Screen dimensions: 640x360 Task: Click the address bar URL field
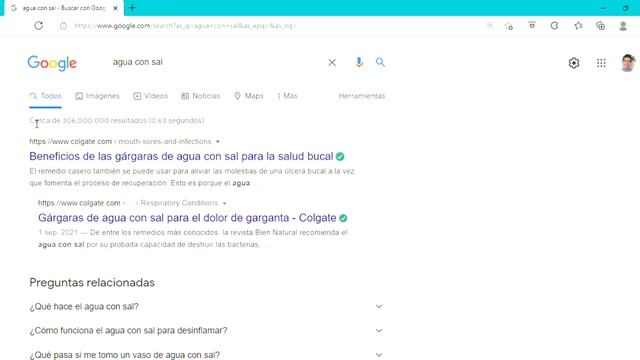[x=185, y=26]
